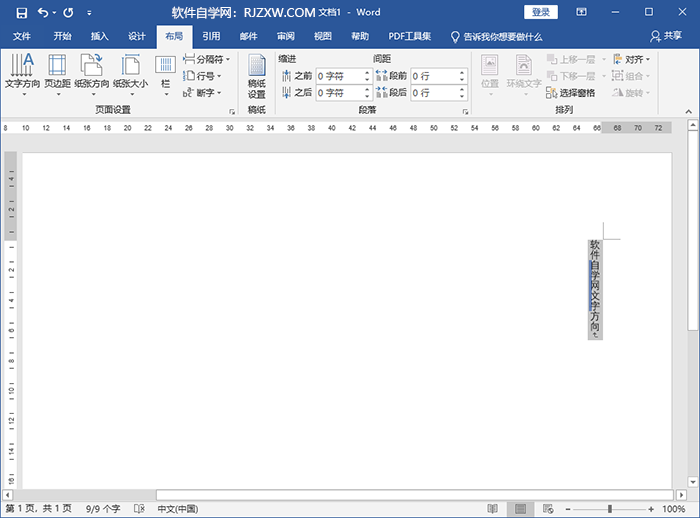Click the vertical scrollbar down arrow
The width and height of the screenshot is (700, 518).
692,482
